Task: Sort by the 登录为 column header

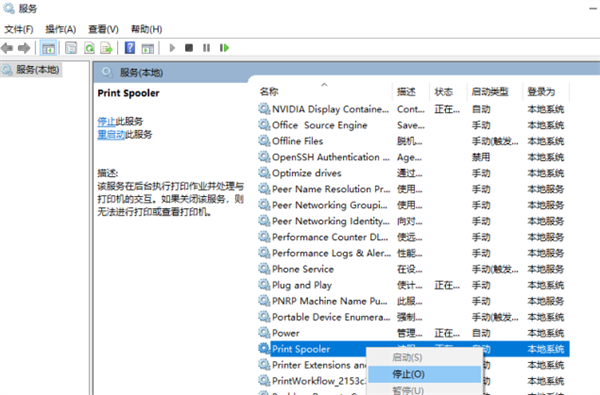Action: click(546, 91)
